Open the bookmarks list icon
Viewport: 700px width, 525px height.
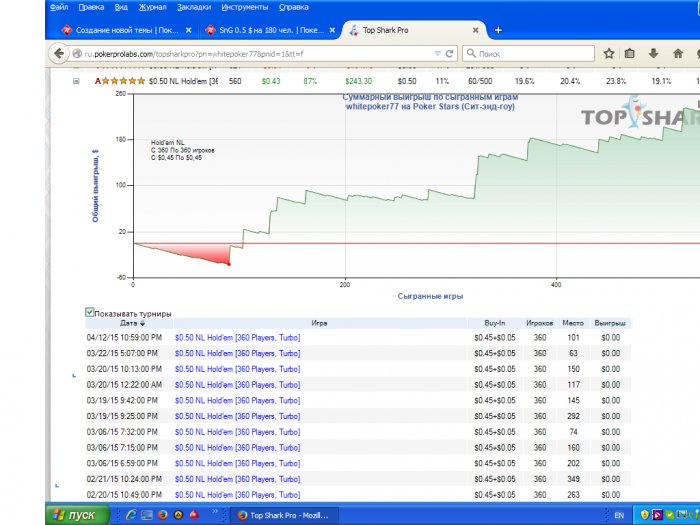[630, 53]
